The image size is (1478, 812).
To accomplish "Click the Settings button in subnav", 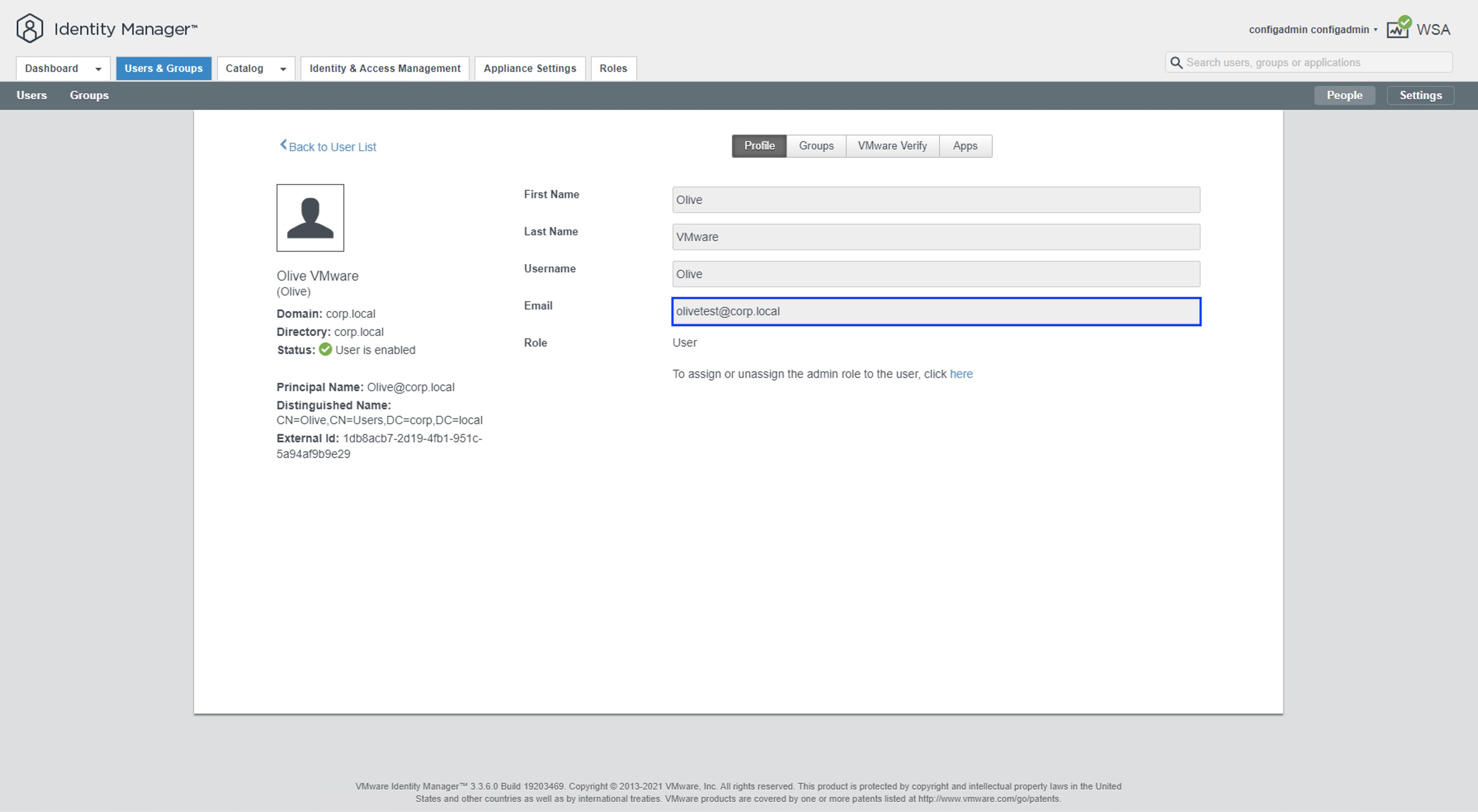I will pyautogui.click(x=1420, y=95).
